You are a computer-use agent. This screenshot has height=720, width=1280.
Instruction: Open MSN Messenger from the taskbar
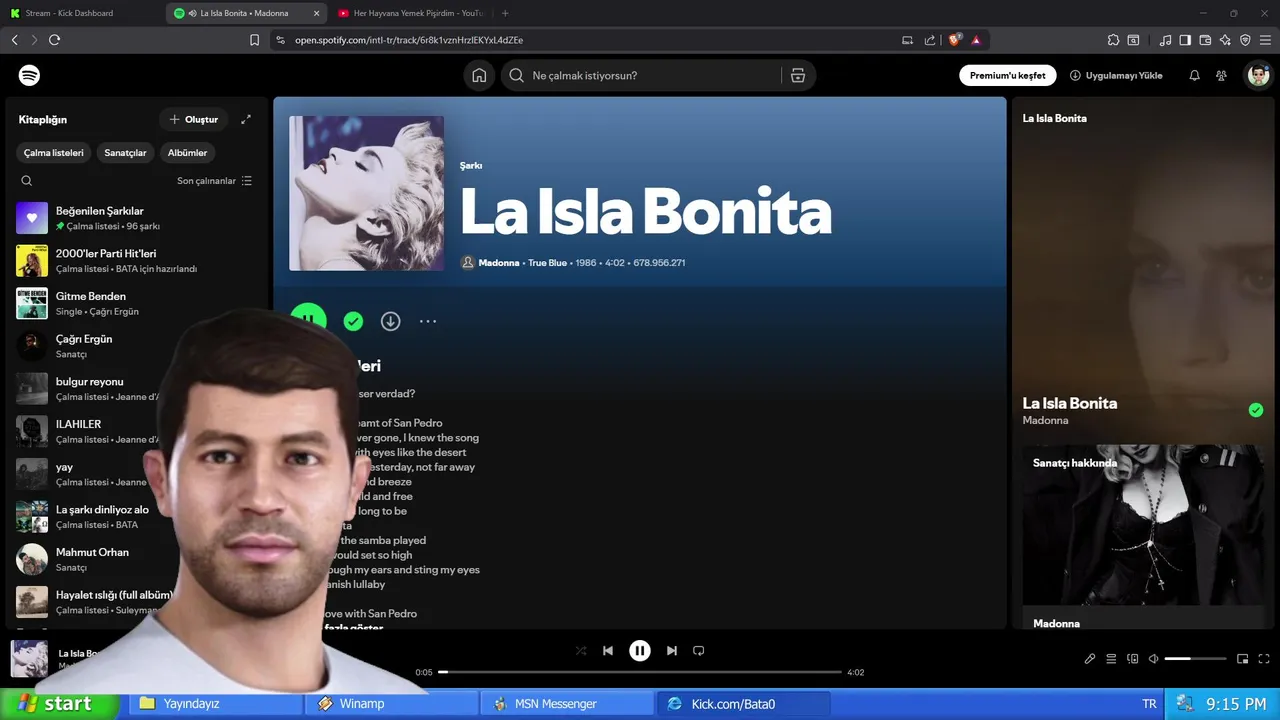pos(568,704)
